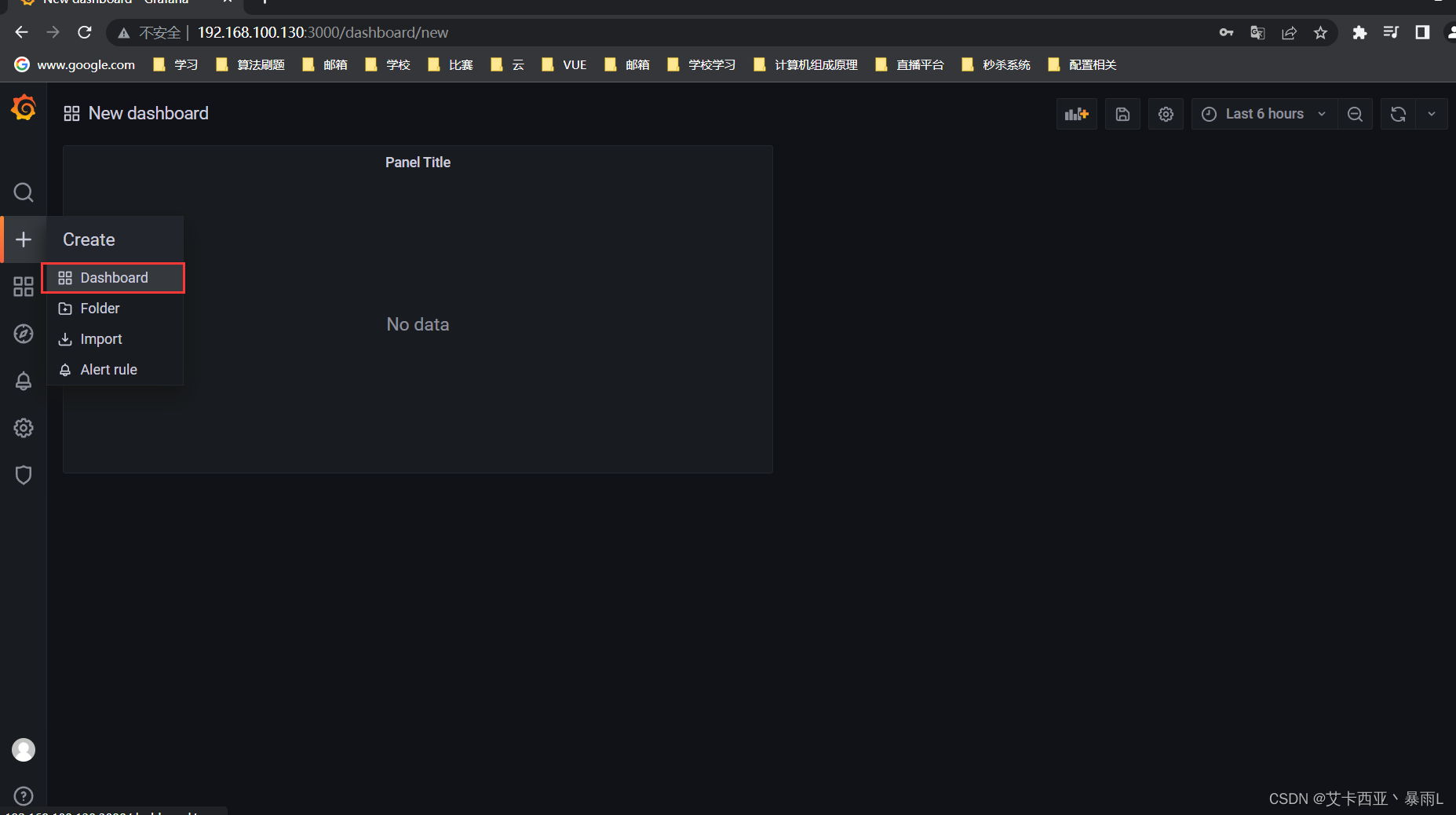
Task: Open the Grafana home logo
Action: coord(24,108)
